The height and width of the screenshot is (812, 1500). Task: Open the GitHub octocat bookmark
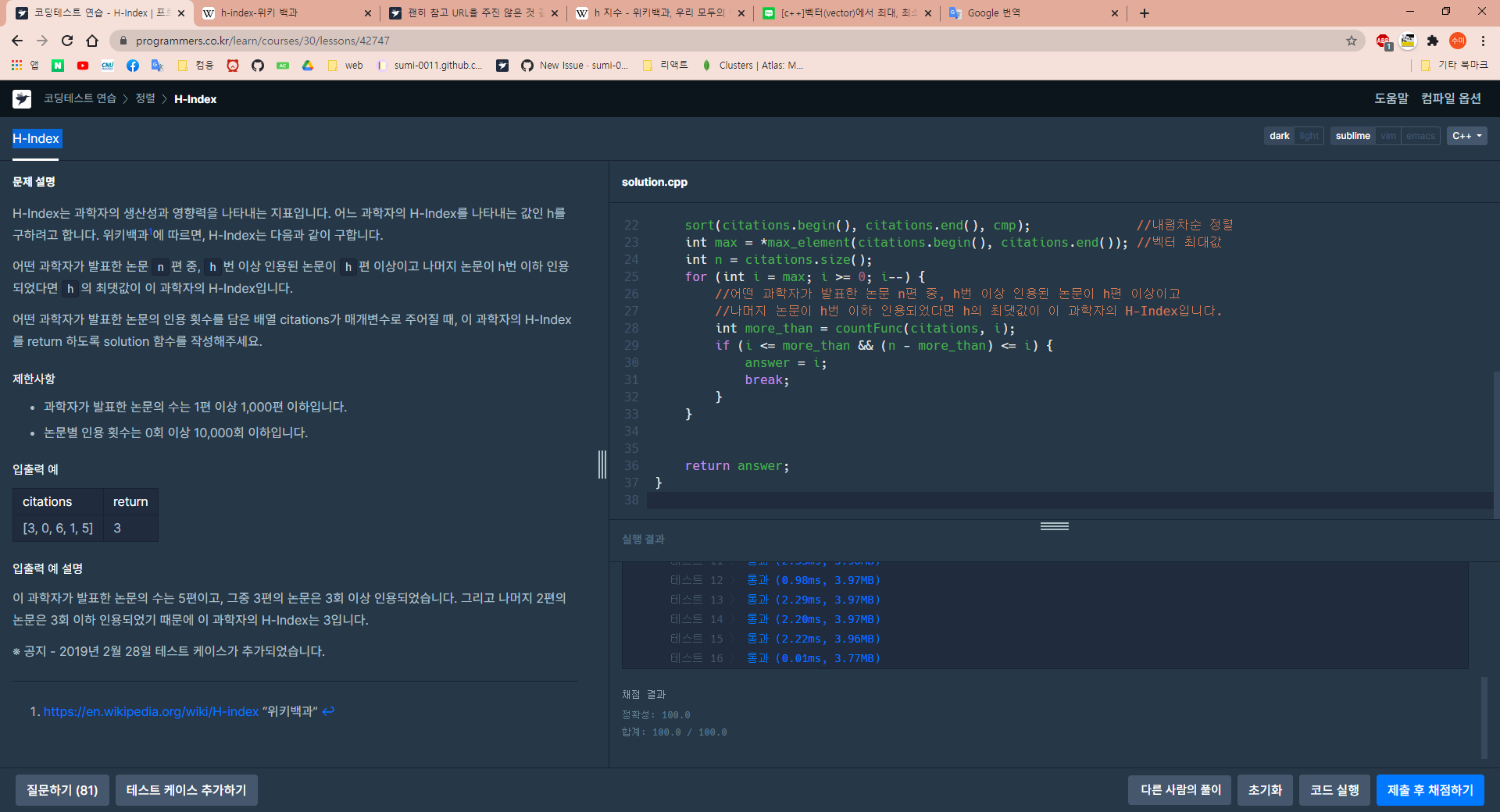(258, 66)
